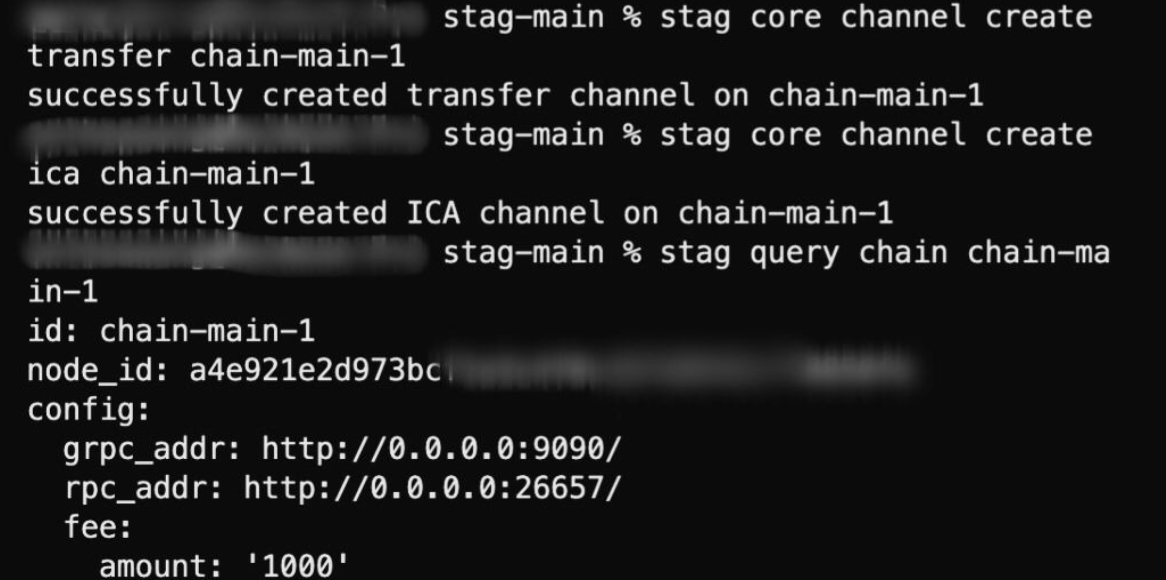Click the 'node_id:' key label
1166x580 pixels.
point(99,371)
